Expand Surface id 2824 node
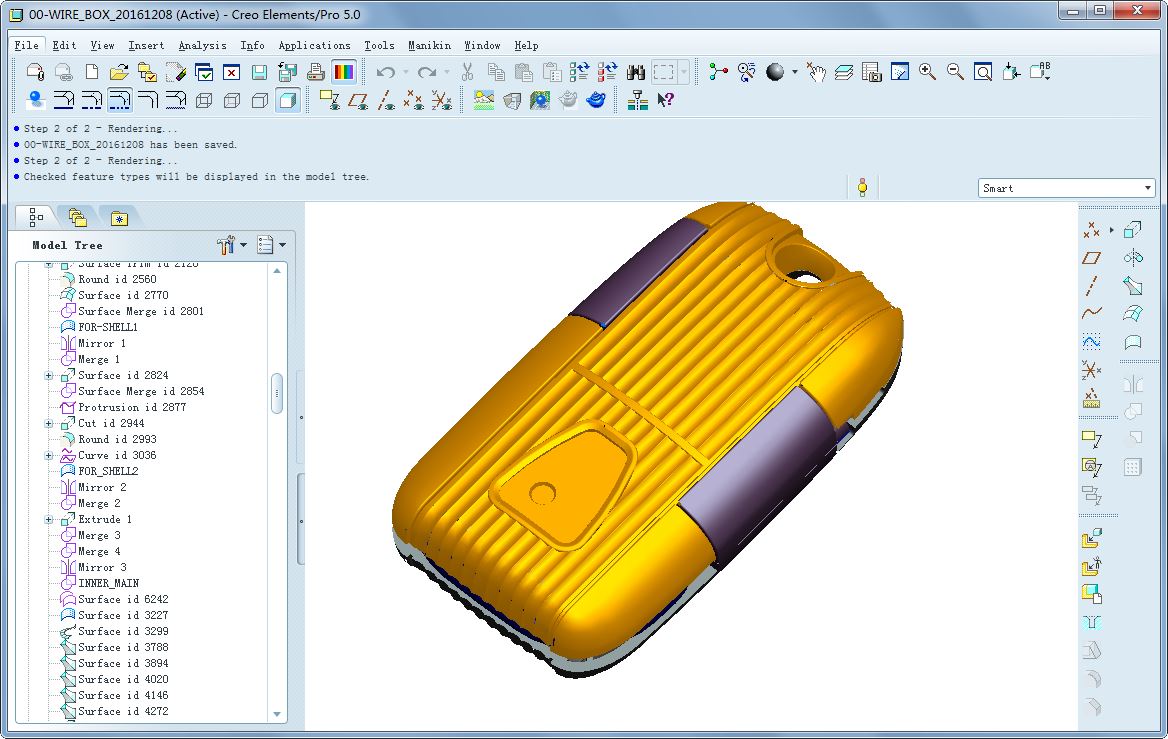The height and width of the screenshot is (739, 1168). click(48, 375)
